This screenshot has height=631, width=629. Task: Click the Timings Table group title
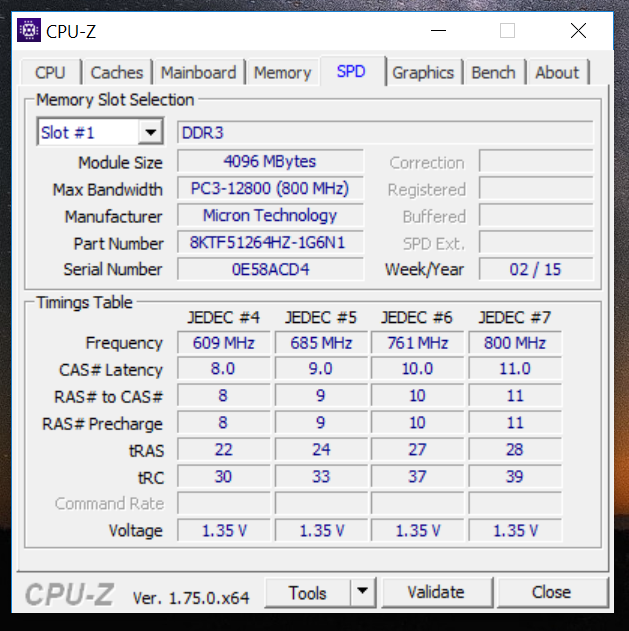(x=84, y=302)
